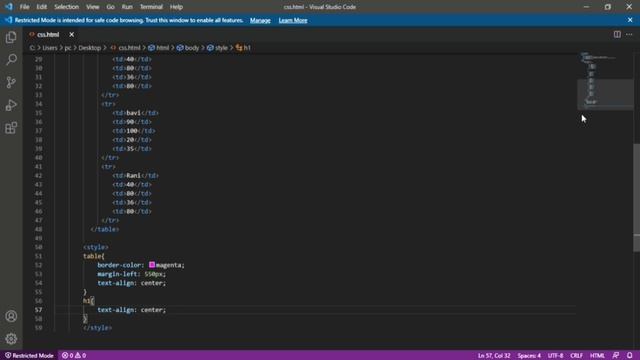
Task: Click the notifications bell in status bar
Action: (x=629, y=356)
